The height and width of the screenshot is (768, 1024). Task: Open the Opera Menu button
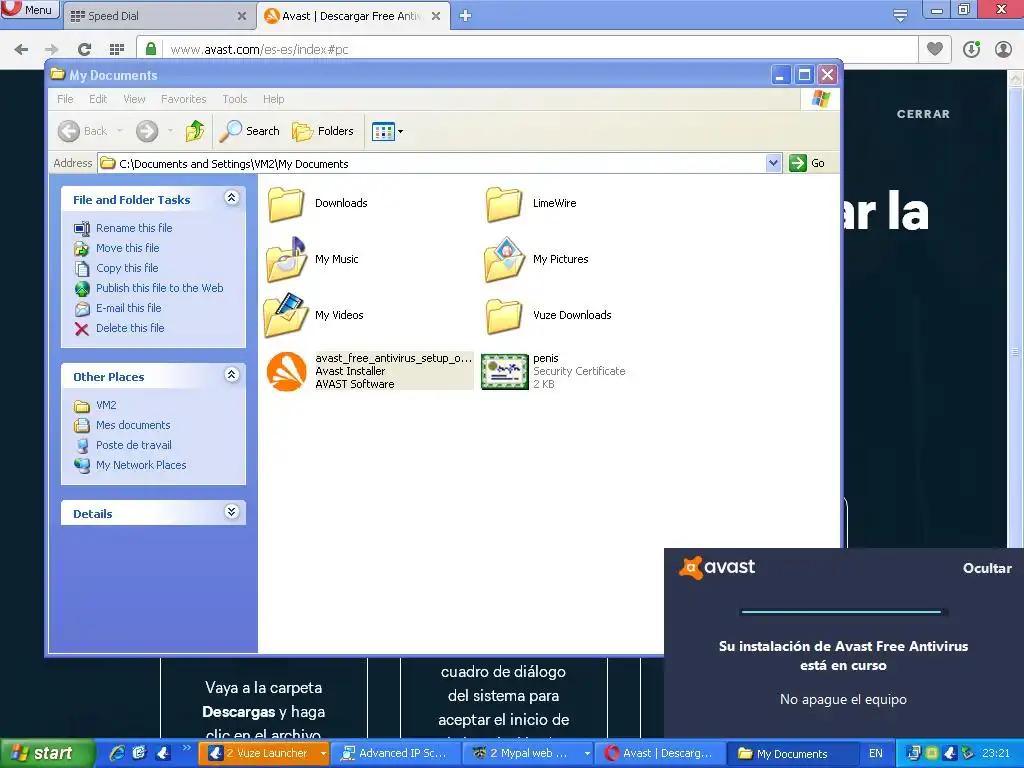(30, 10)
